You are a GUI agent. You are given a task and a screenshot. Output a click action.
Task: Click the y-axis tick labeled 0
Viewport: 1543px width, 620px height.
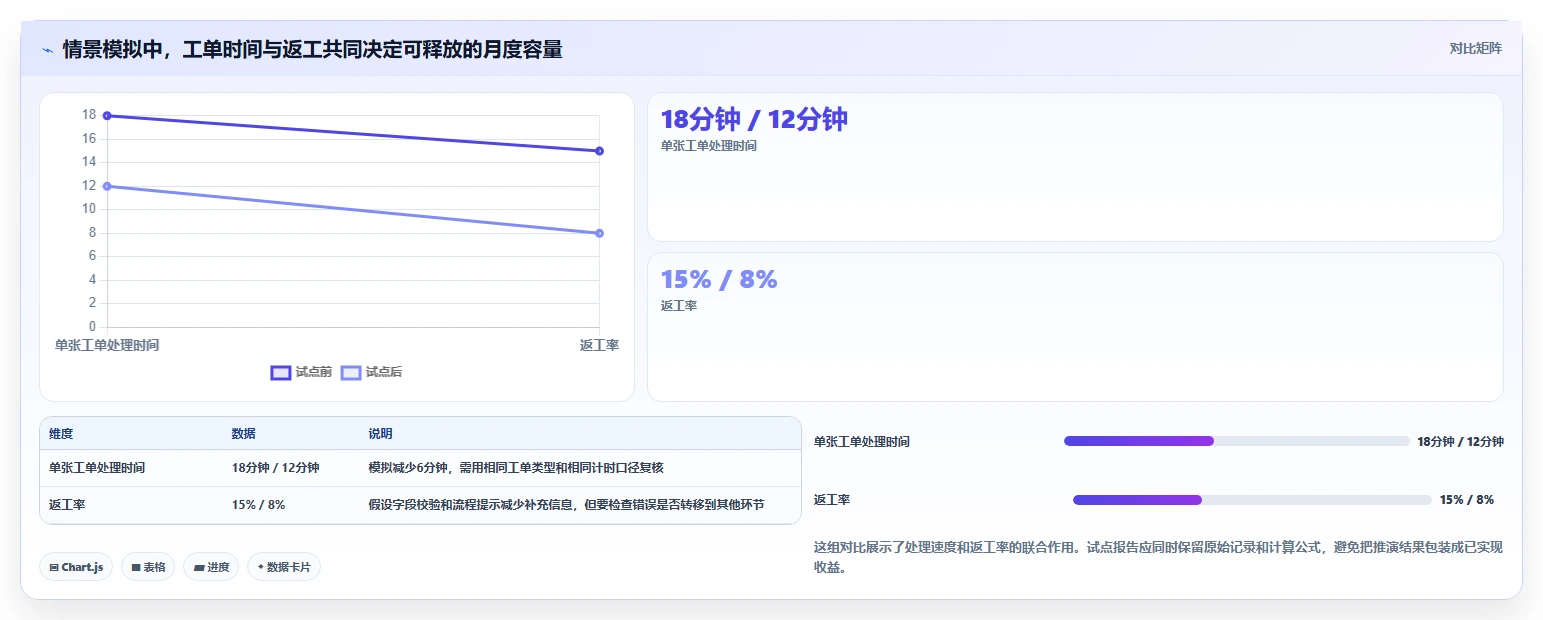tap(92, 326)
